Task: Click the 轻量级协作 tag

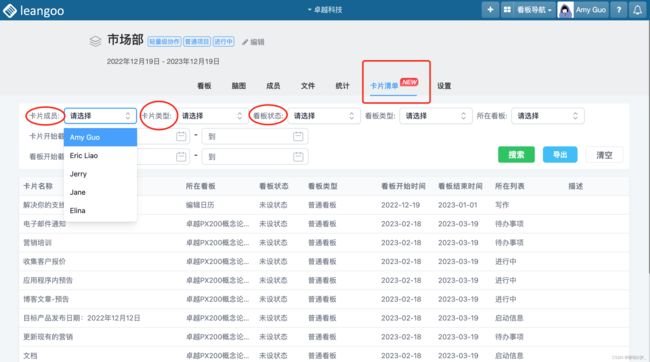Action: click(x=164, y=41)
